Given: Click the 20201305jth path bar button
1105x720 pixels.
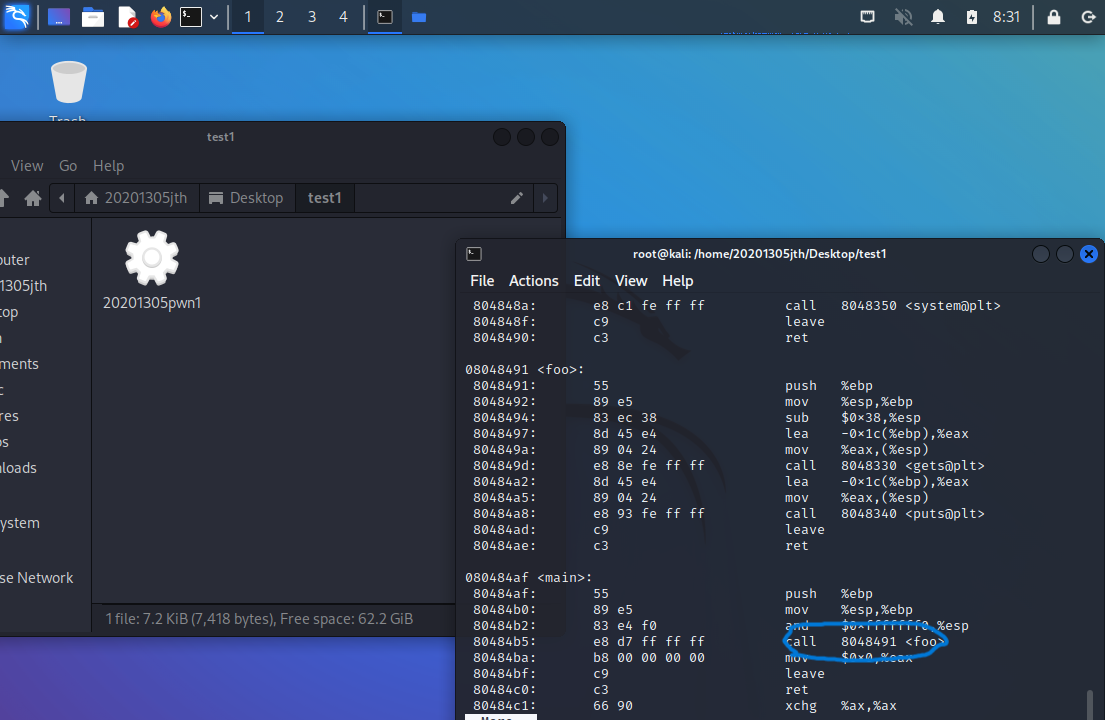Looking at the screenshot, I should point(137,198).
